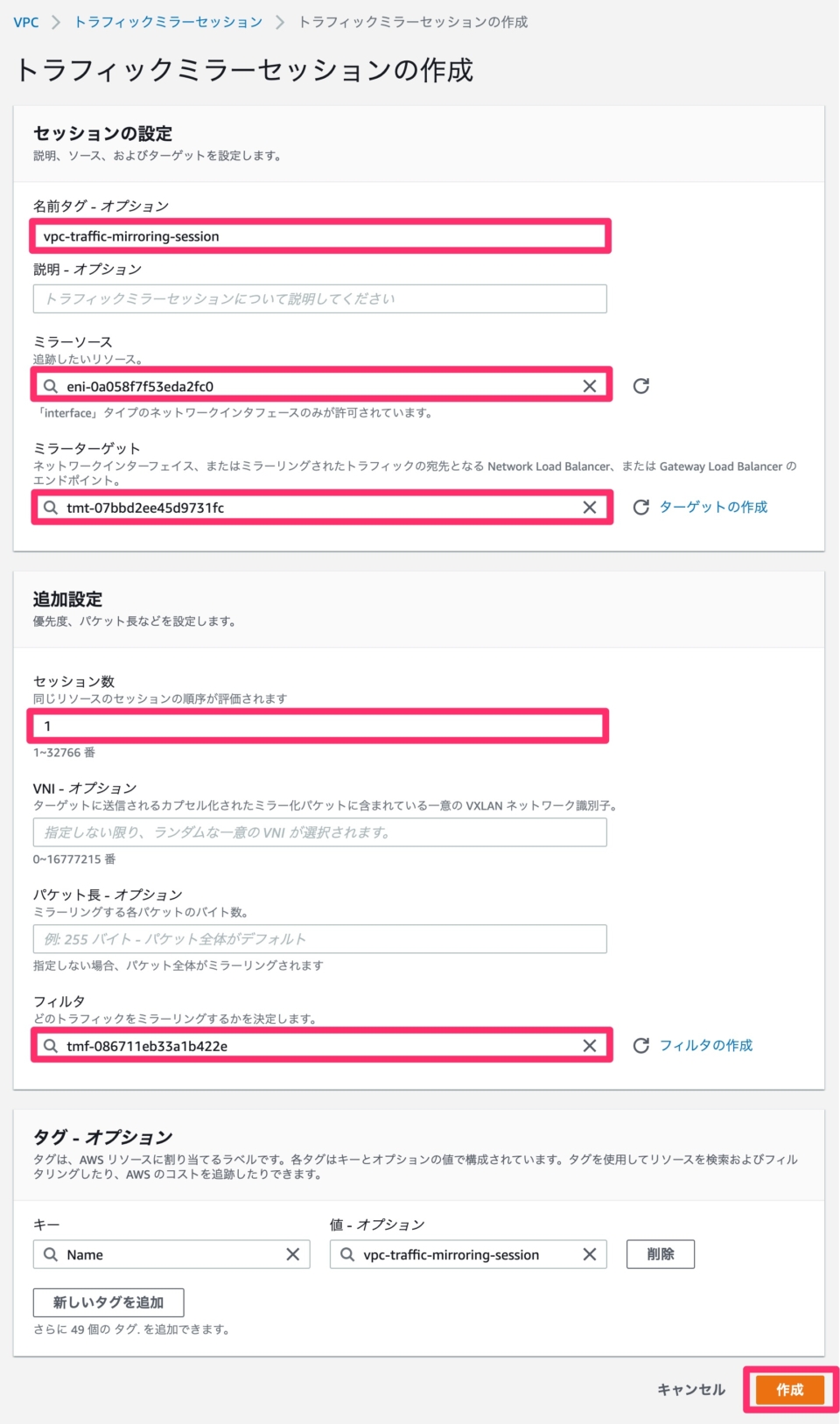Image resolution: width=840 pixels, height=1424 pixels.
Task: Click 新しいタグを追加 to add a tag
Action: point(108,1302)
